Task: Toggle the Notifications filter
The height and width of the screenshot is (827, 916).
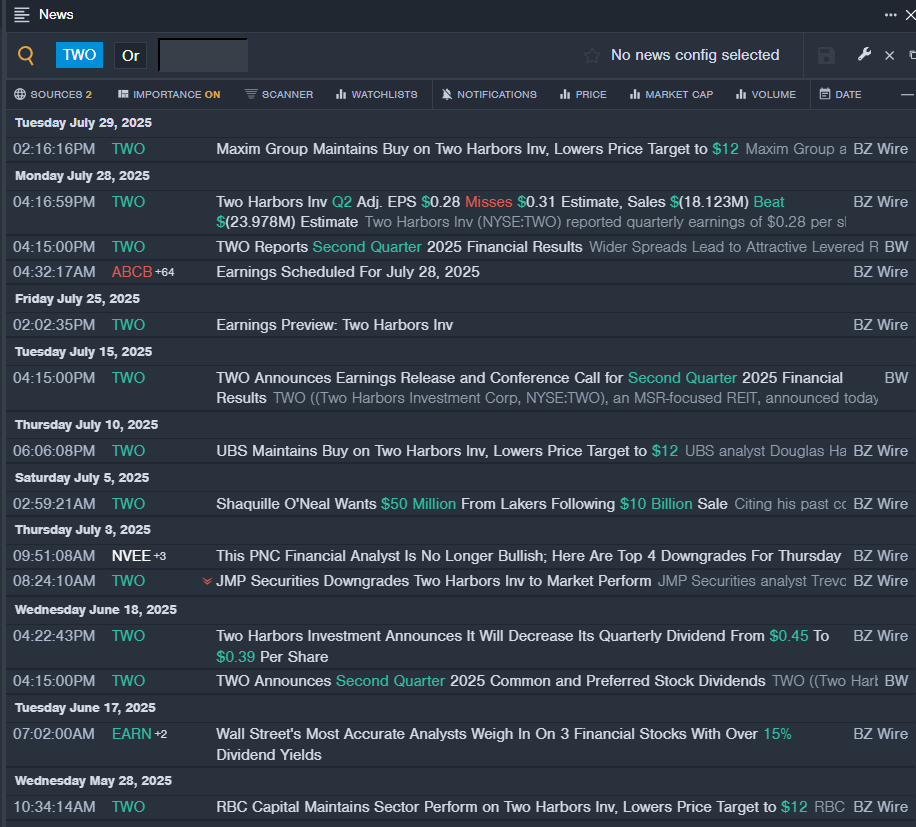Action: click(489, 95)
